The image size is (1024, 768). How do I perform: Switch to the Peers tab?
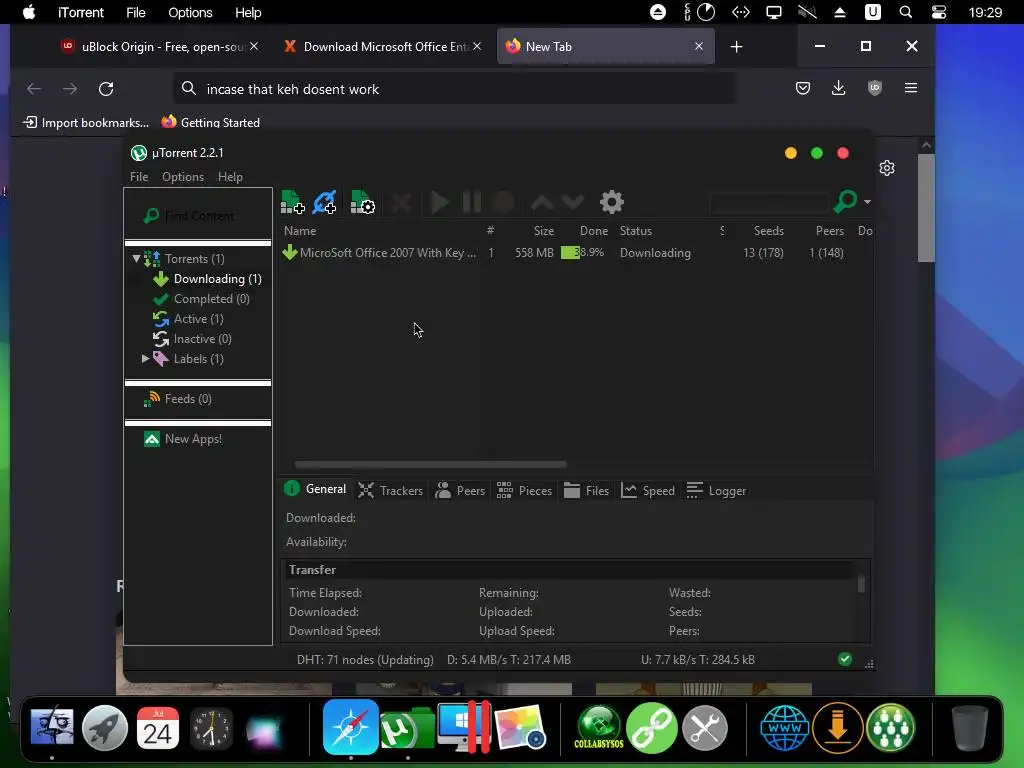[x=460, y=490]
